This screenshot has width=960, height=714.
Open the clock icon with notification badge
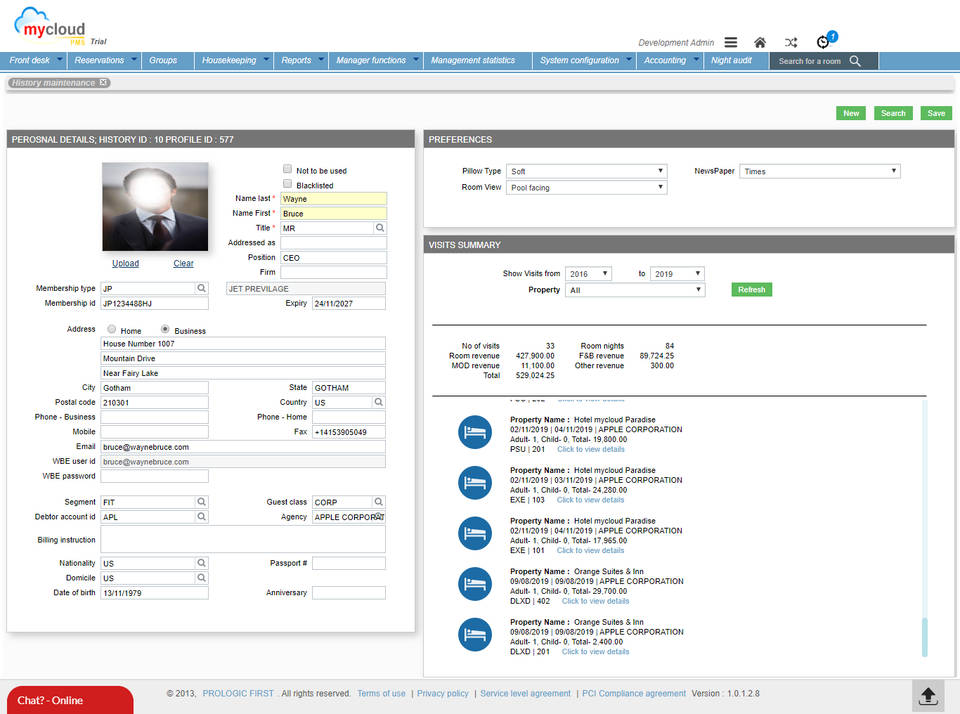[x=822, y=42]
